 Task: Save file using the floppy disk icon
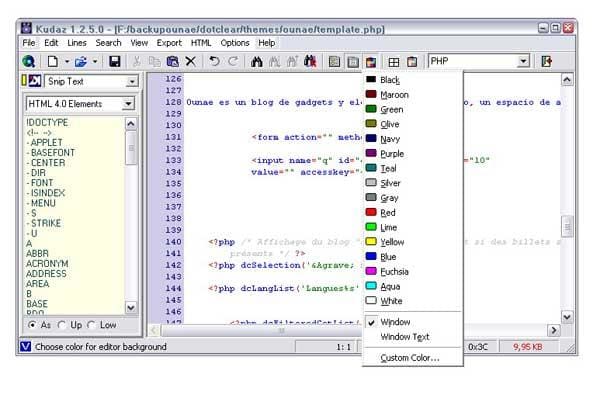(114, 61)
